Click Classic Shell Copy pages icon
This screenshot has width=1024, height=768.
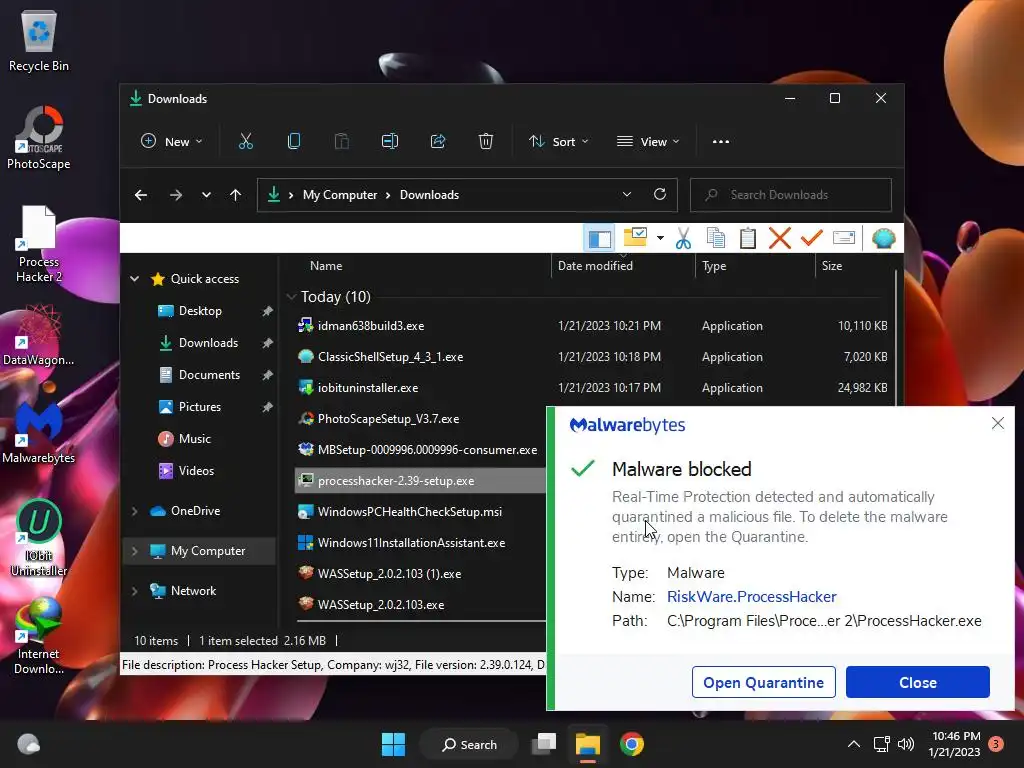(716, 238)
